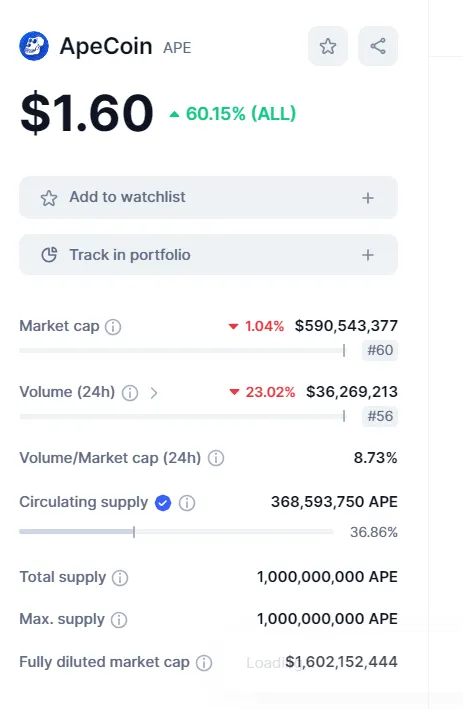The image size is (463, 709).
Task: Click the ApeCoin logo icon
Action: click(34, 46)
